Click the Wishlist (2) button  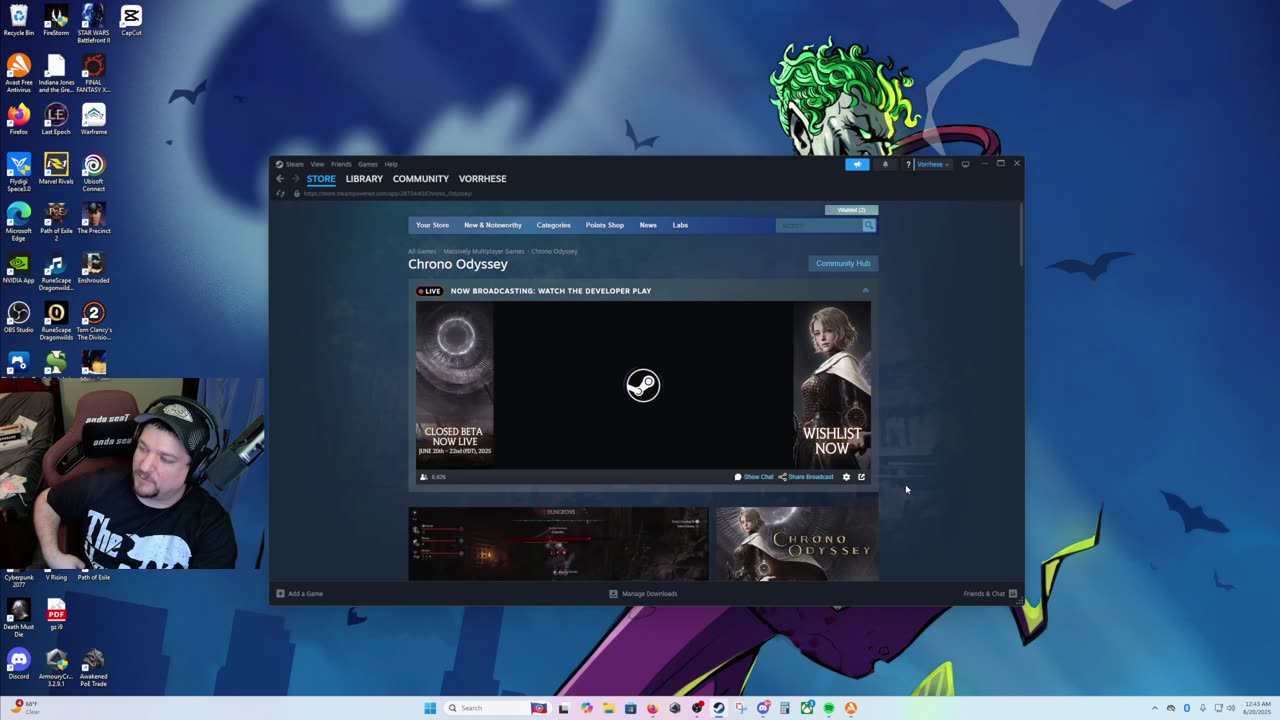(x=851, y=210)
